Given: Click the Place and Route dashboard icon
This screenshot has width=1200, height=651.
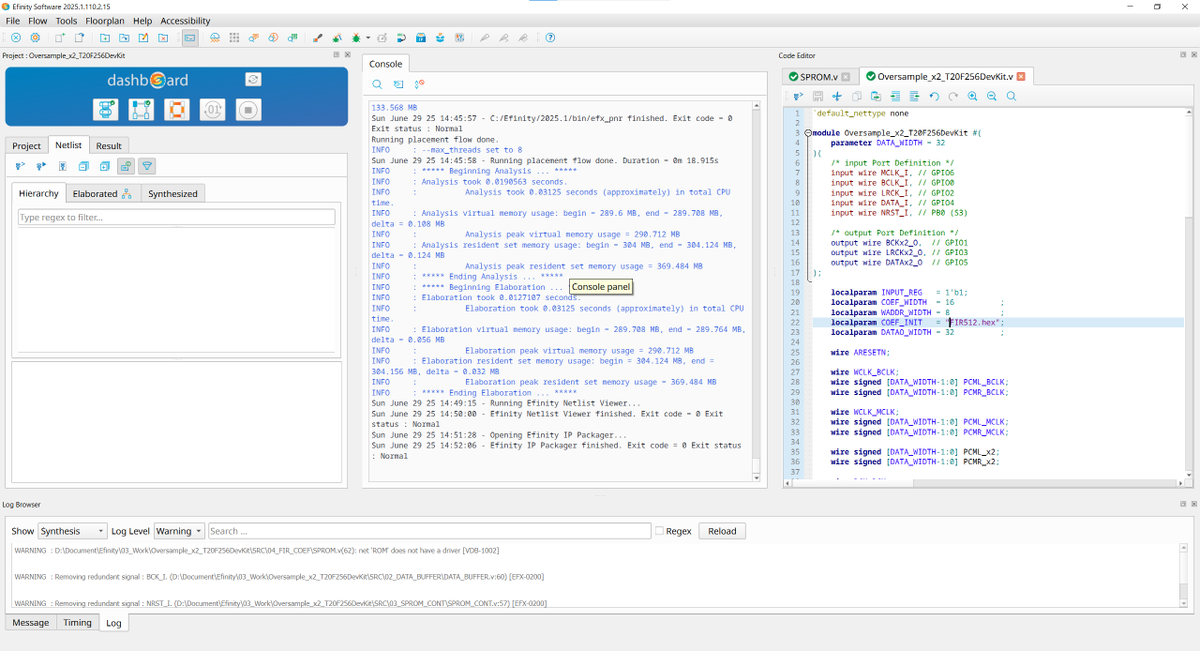Looking at the screenshot, I should 141,110.
